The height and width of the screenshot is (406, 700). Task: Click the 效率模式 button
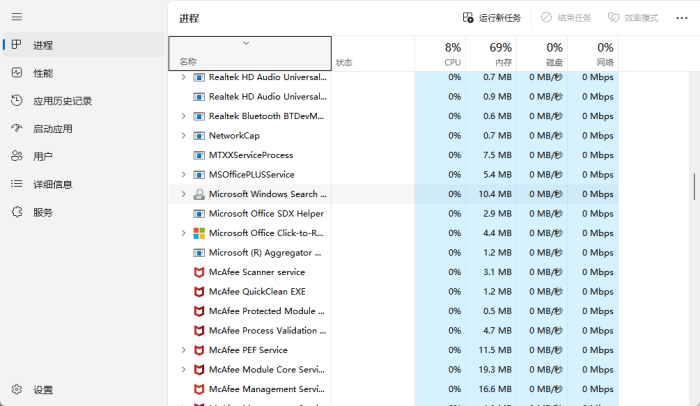(x=633, y=18)
